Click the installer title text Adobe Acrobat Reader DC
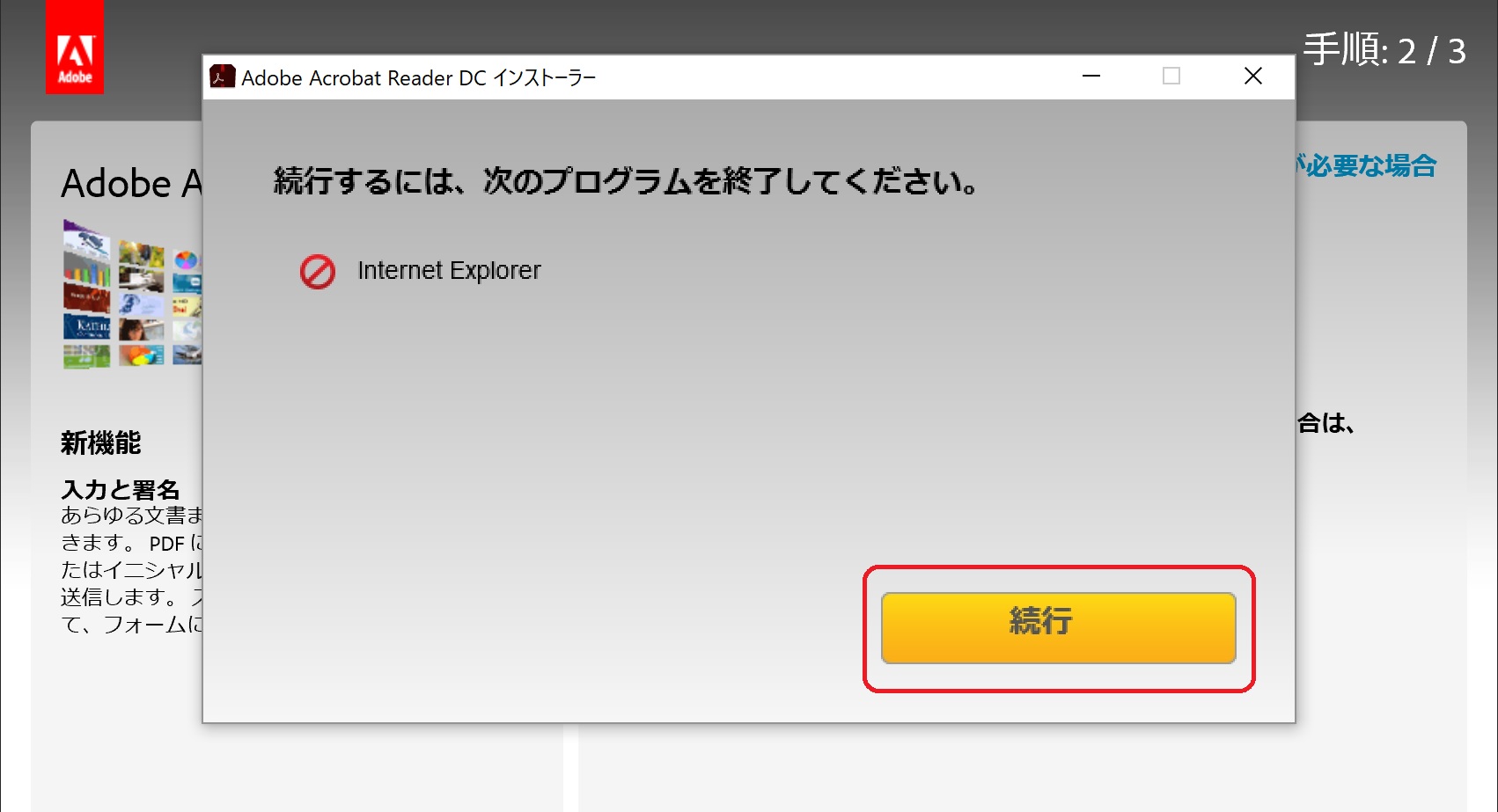 click(x=419, y=77)
